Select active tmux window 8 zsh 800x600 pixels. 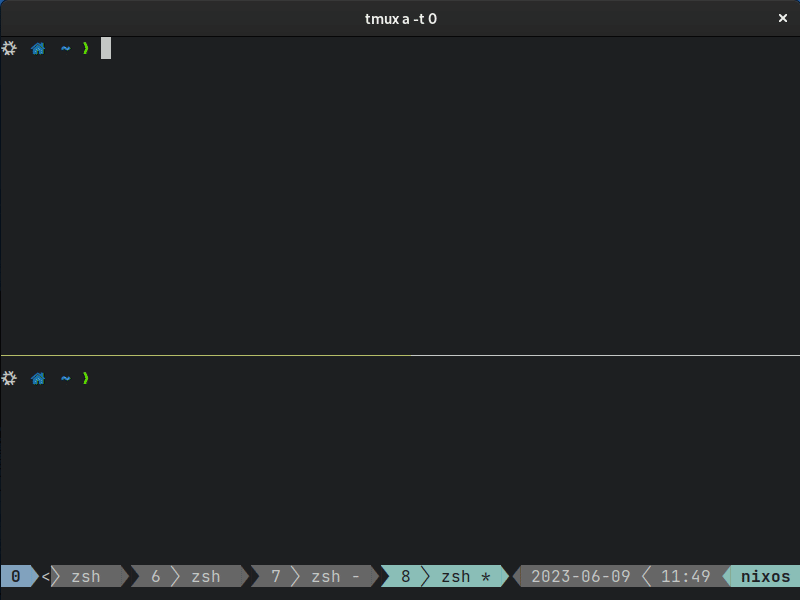(445, 576)
